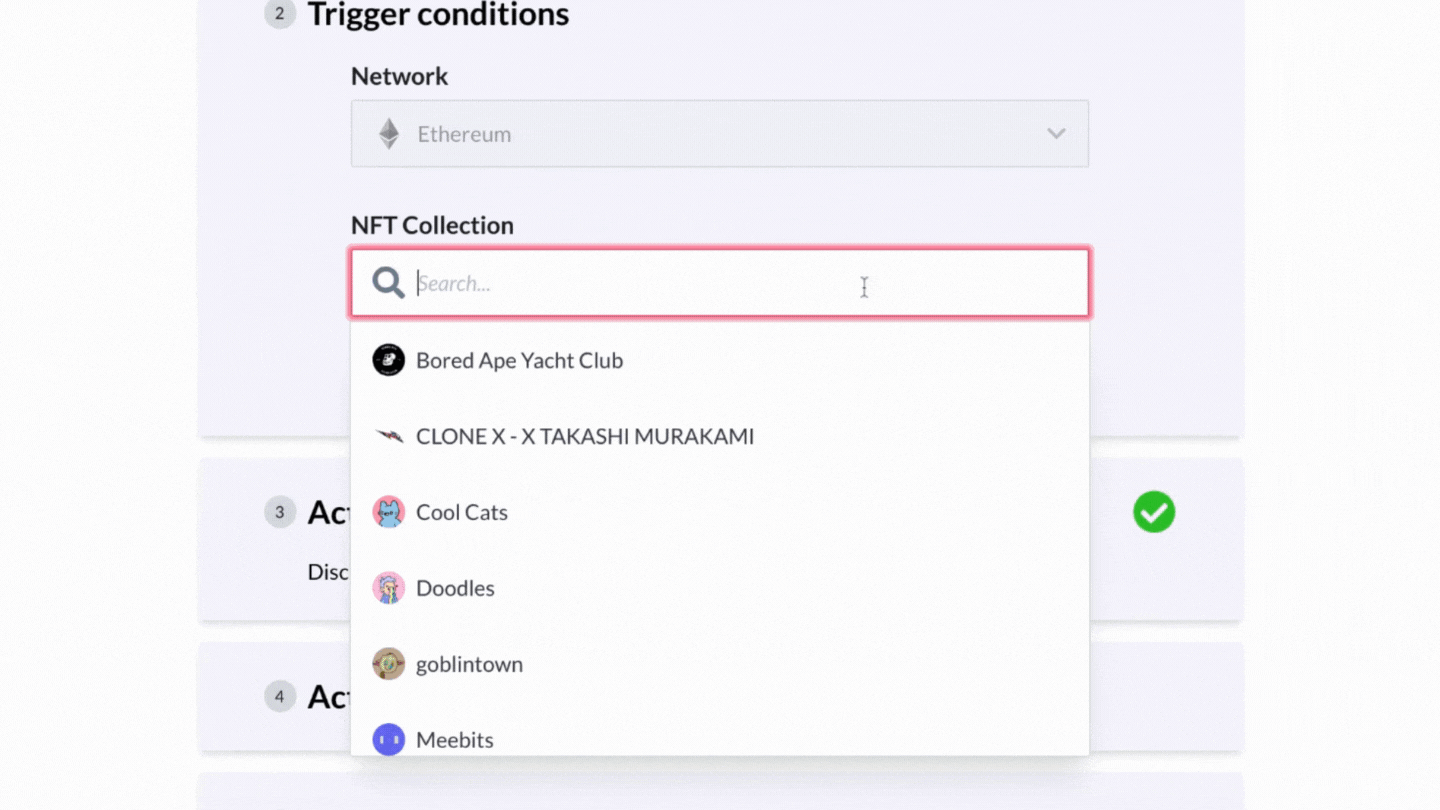
Task: Click the step 3 number badge
Action: point(279,512)
